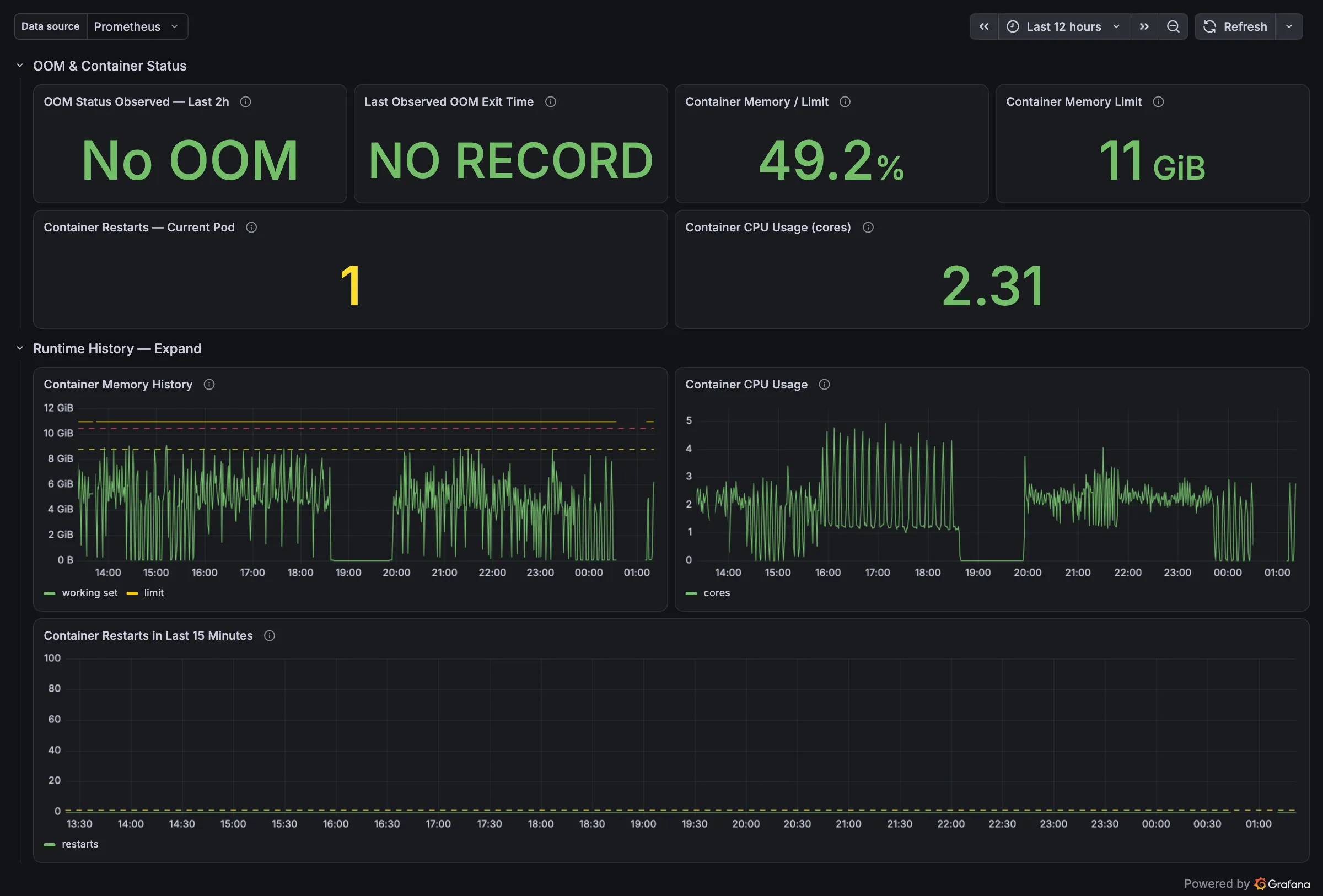Screen dimensions: 1323x896
Task: Collapse the Runtime History — Expand row
Action: [20, 348]
